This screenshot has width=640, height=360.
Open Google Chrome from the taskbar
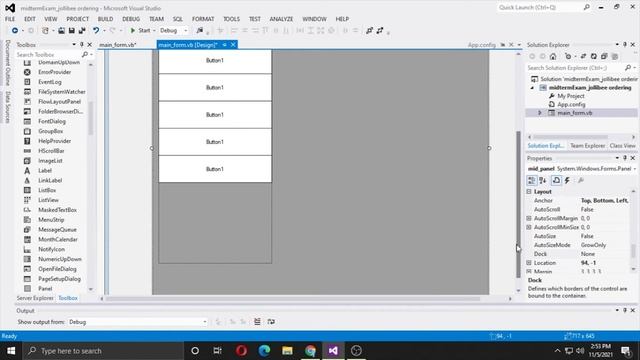click(310, 351)
